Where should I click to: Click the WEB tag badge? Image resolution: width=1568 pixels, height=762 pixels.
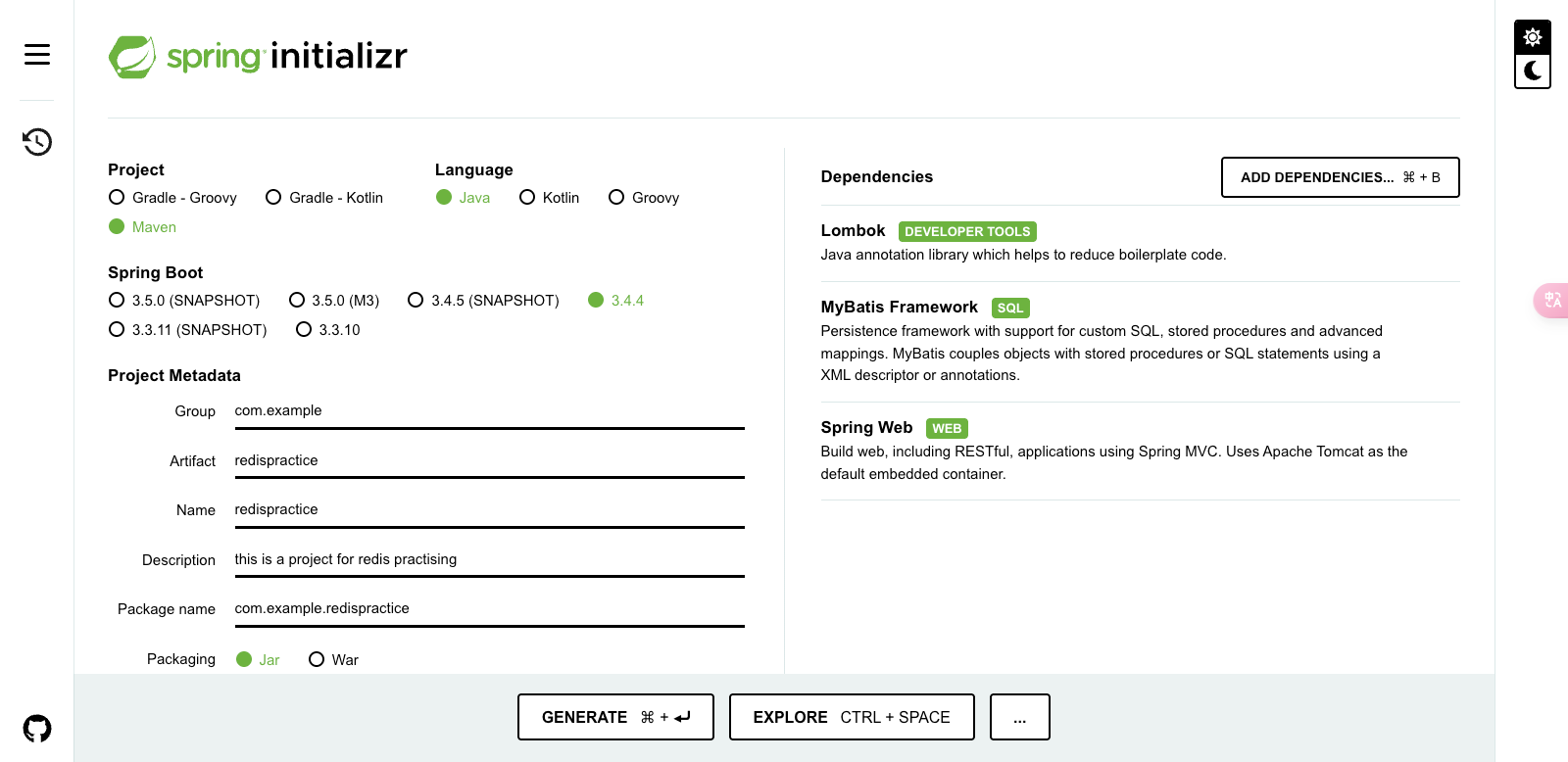[947, 428]
